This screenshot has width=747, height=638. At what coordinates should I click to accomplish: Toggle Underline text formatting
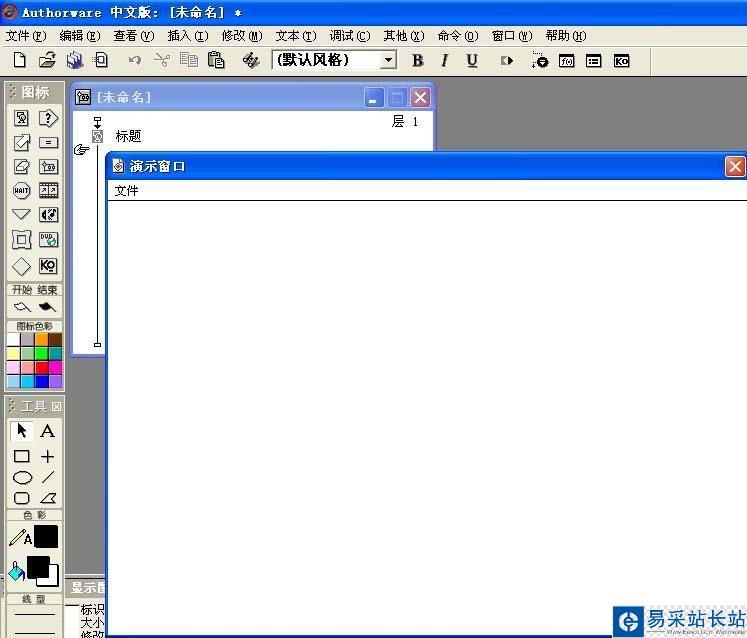(x=472, y=61)
